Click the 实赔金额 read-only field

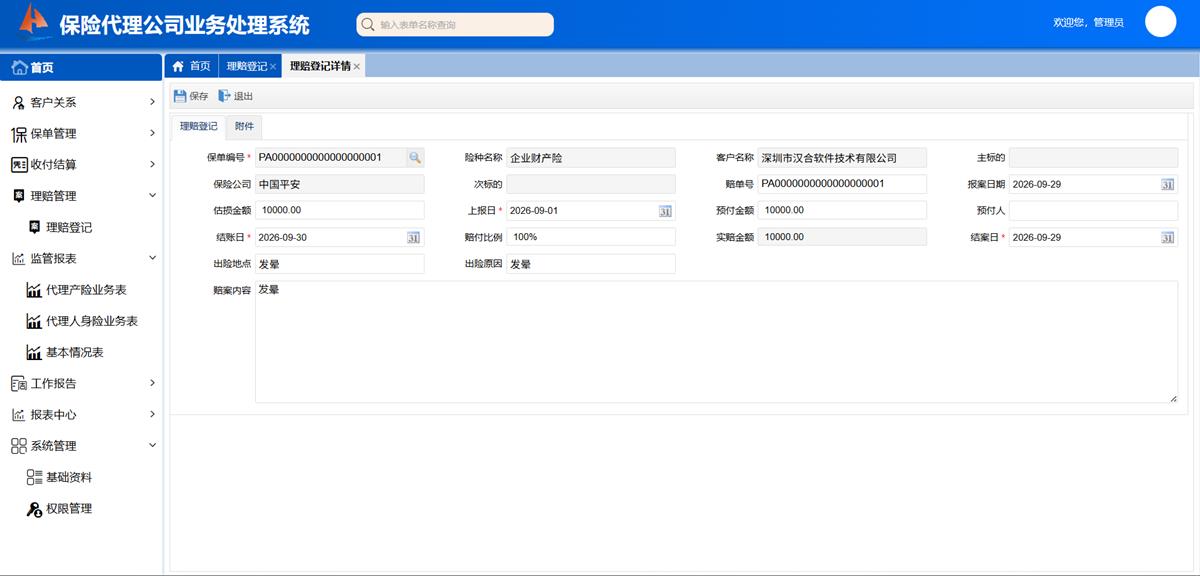click(842, 237)
